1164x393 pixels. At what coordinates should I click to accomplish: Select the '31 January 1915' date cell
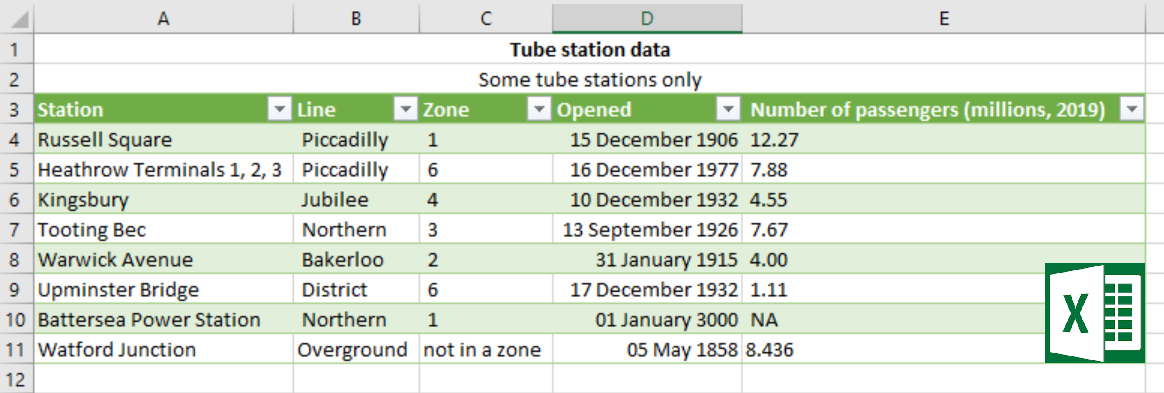[x=647, y=259]
